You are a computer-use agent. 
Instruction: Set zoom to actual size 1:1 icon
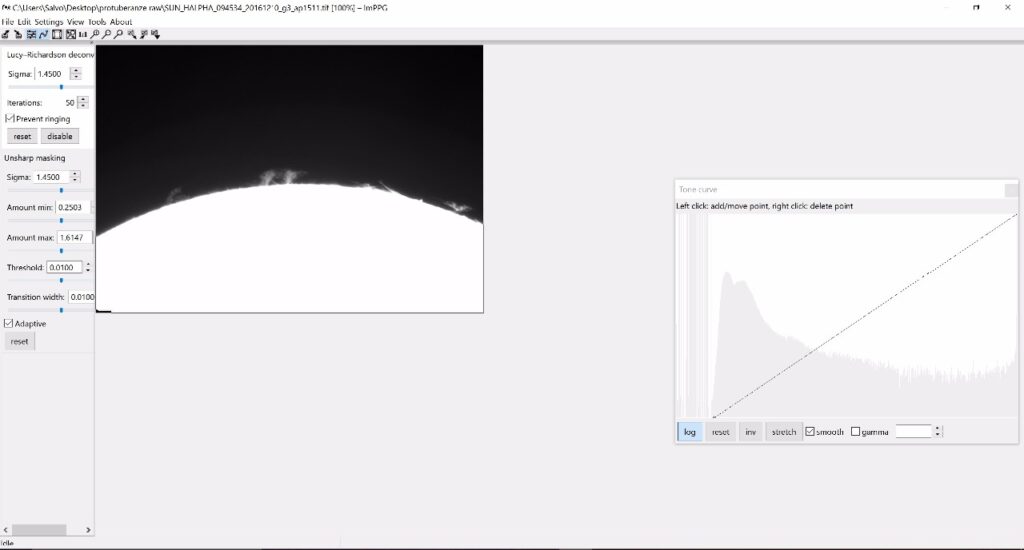[x=82, y=34]
